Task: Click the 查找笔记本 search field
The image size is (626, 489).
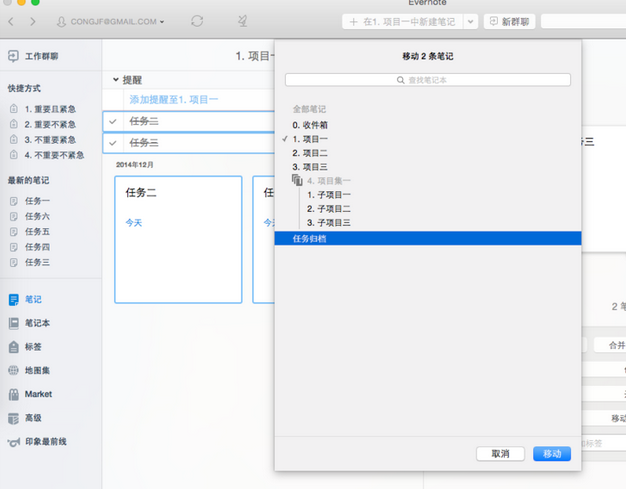Action: 428,80
